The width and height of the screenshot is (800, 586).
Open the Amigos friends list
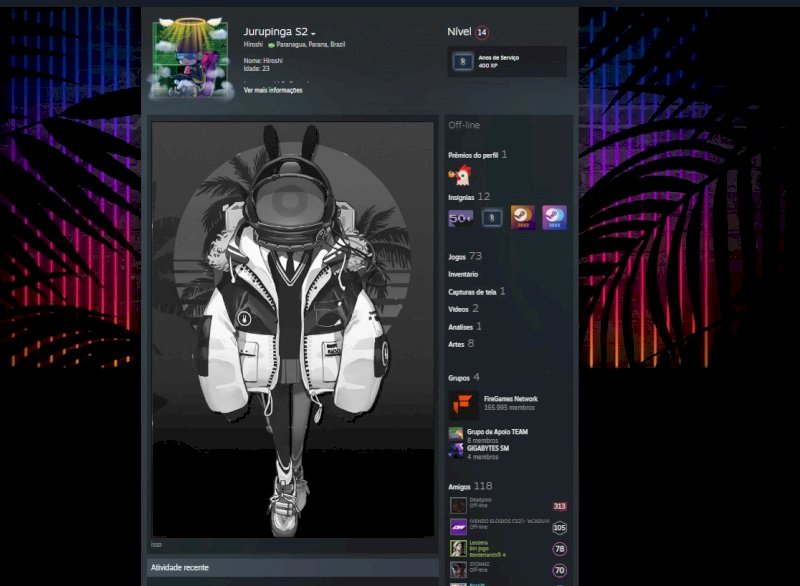459,486
